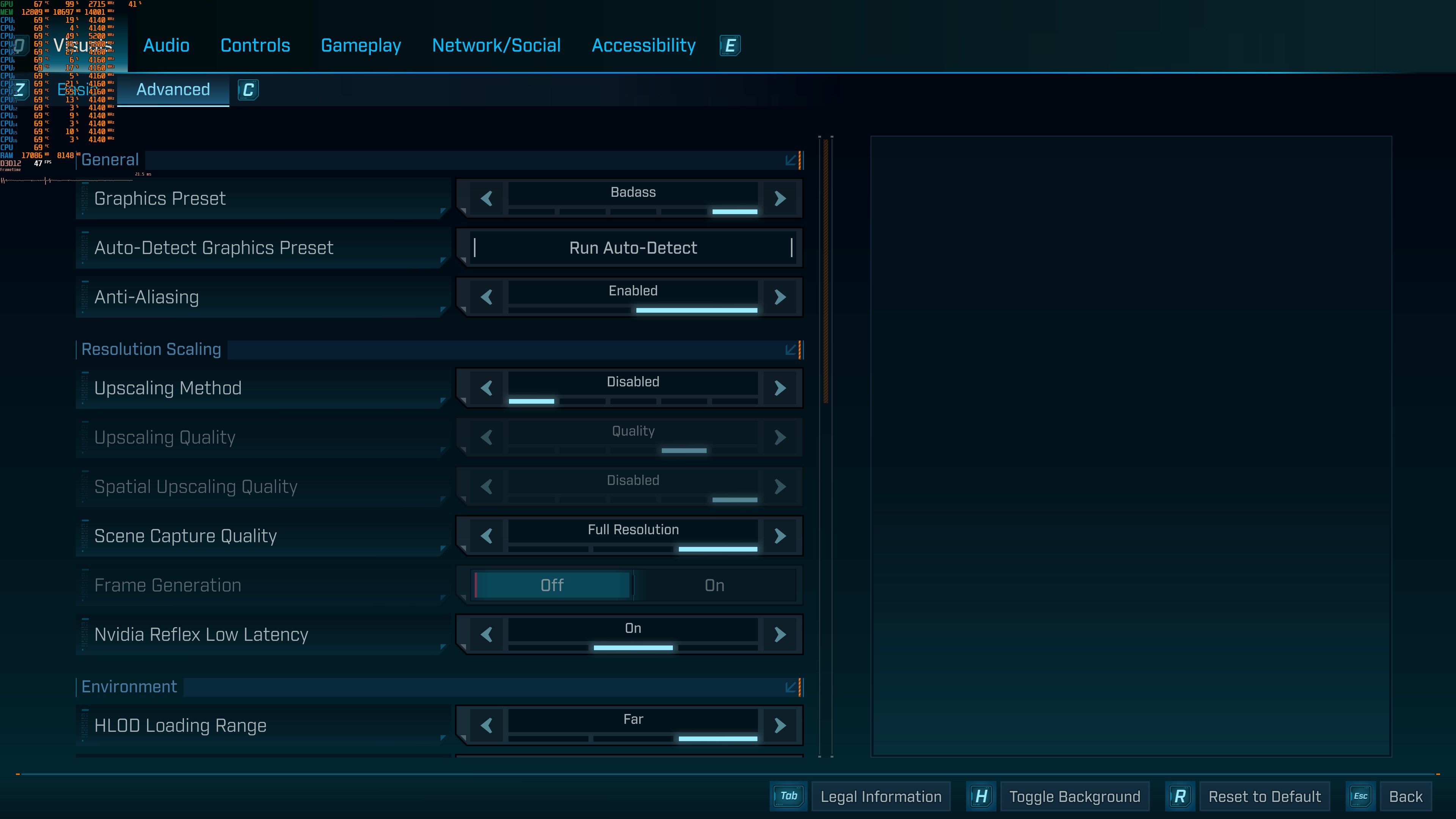This screenshot has height=819, width=1456.
Task: Click the H key icon for Toggle Background
Action: (981, 796)
